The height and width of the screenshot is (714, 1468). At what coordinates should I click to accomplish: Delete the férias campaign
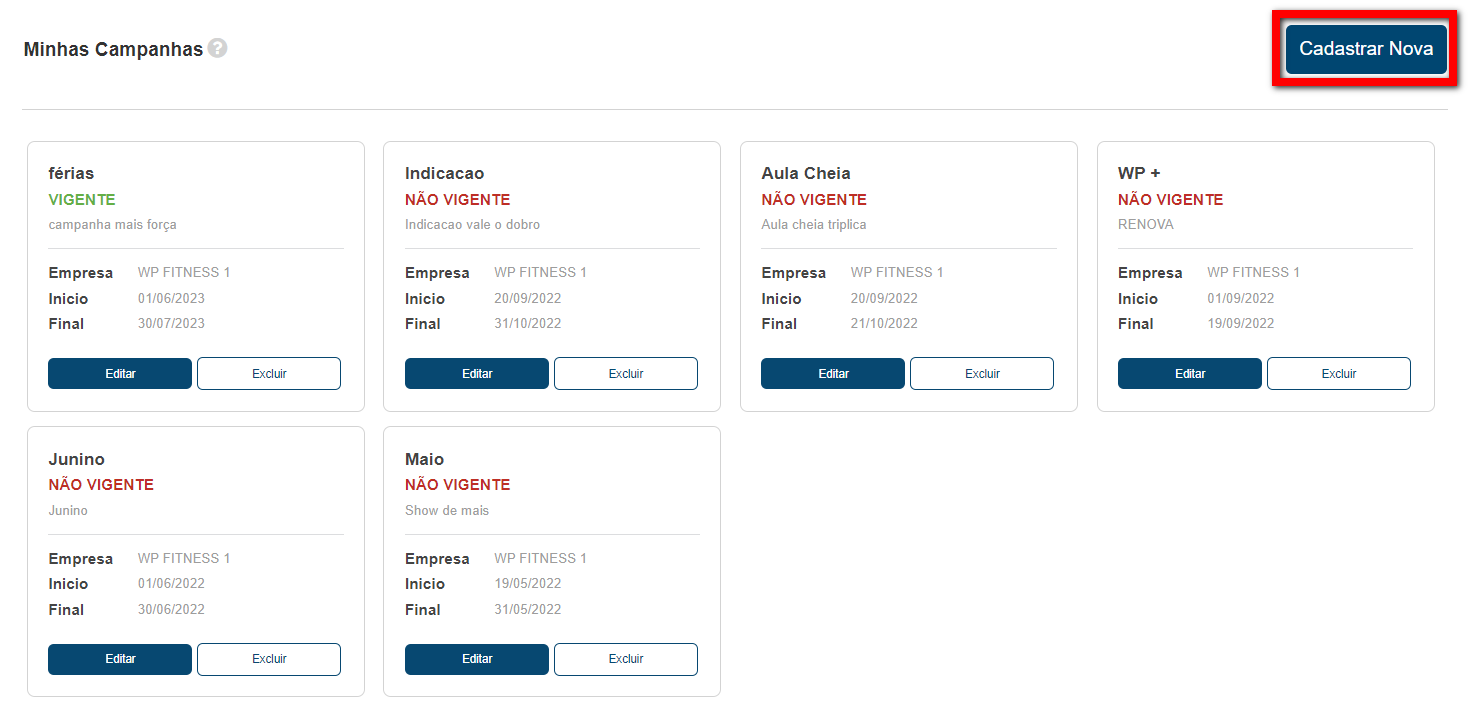point(269,374)
